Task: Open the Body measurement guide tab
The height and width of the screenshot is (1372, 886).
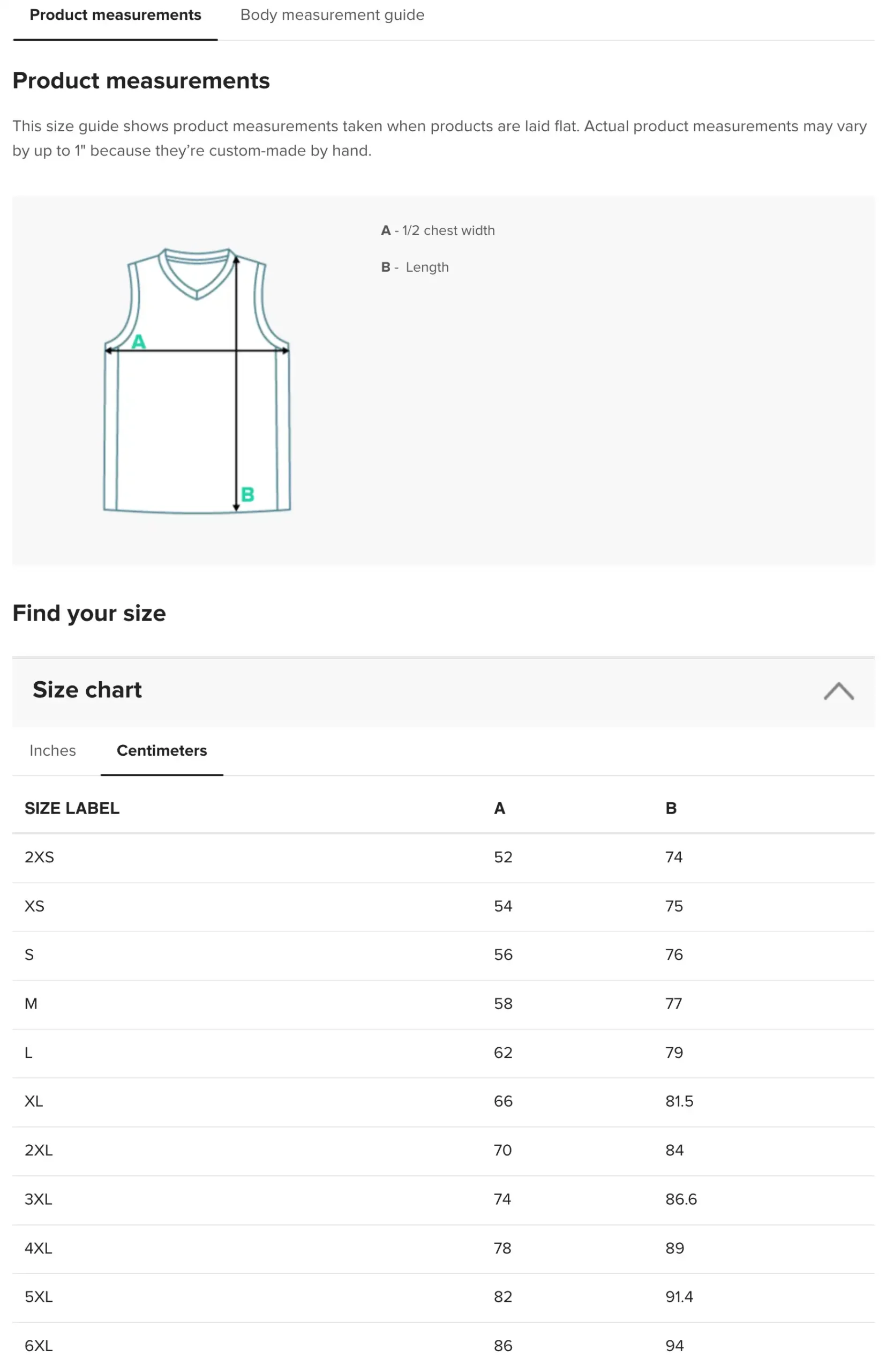Action: pos(332,15)
